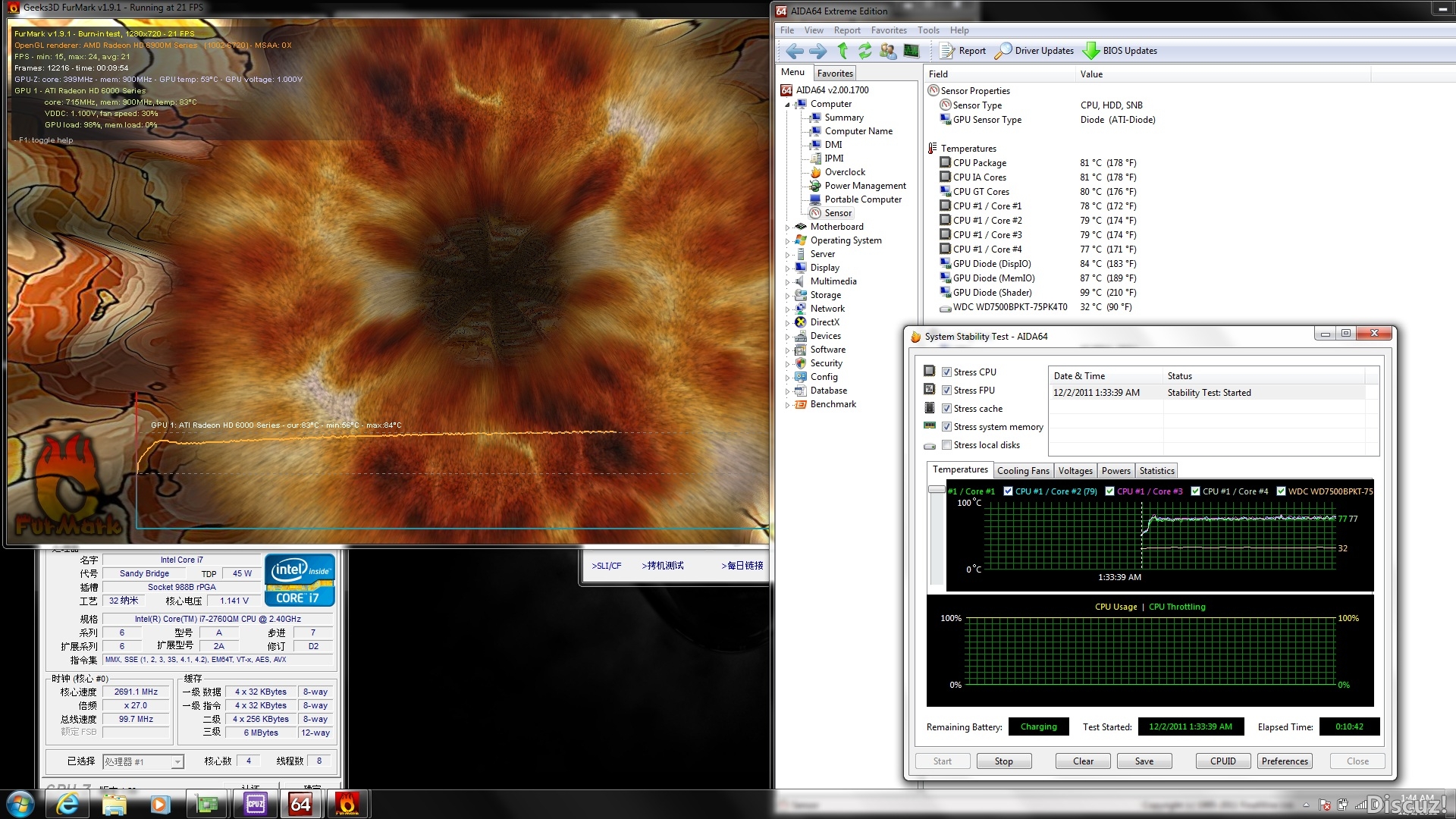Open the Tools menu in AIDA64
Screen dimensions: 1456x819
928,30
